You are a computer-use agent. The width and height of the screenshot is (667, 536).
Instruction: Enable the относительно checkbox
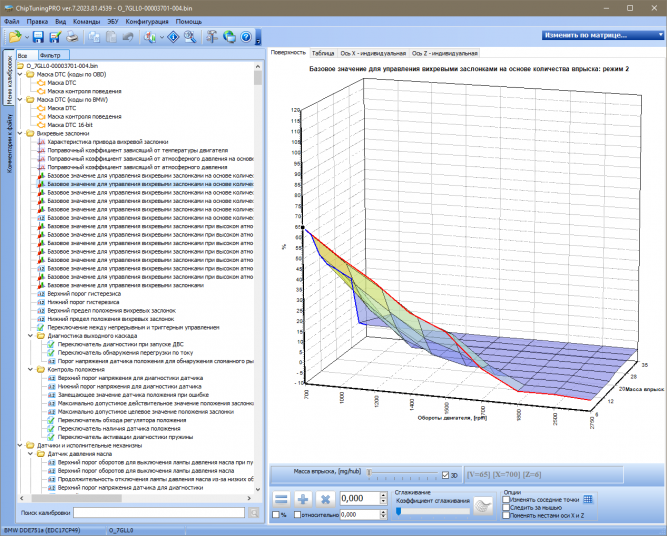coord(297,515)
